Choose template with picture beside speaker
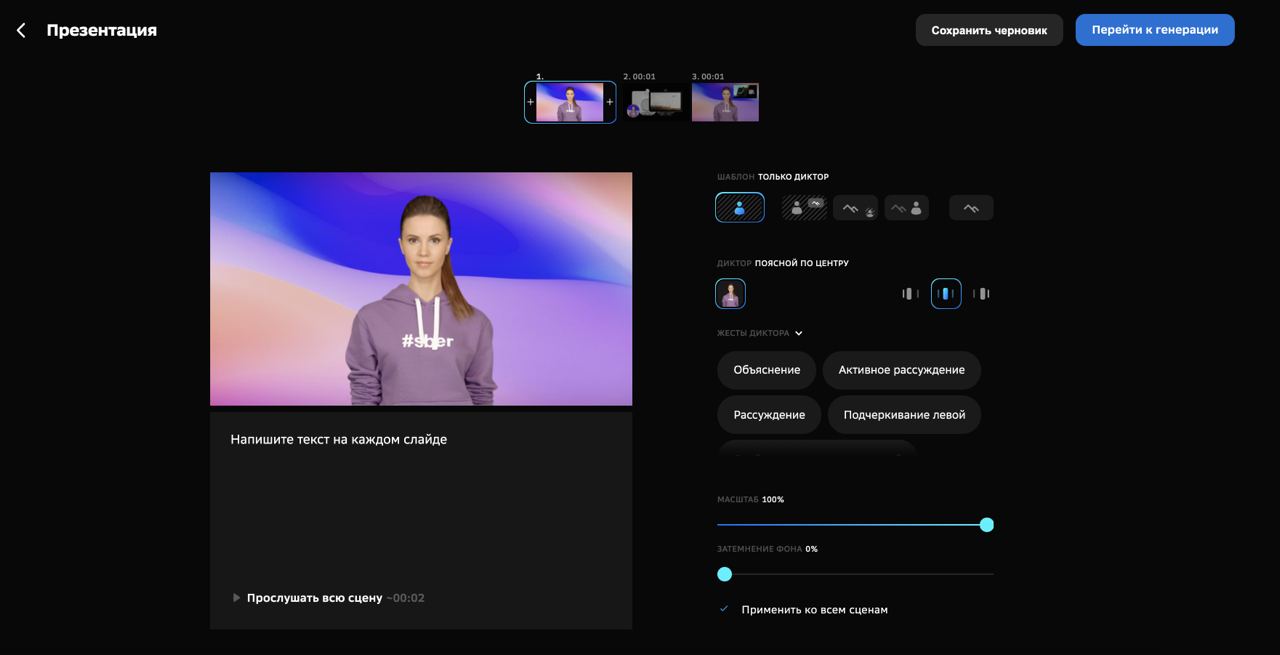 tap(906, 207)
